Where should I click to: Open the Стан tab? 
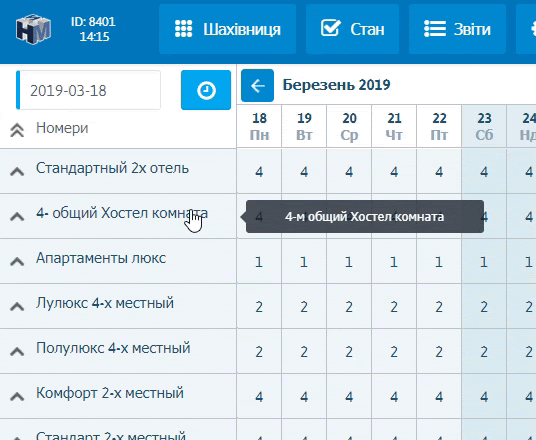tap(352, 29)
